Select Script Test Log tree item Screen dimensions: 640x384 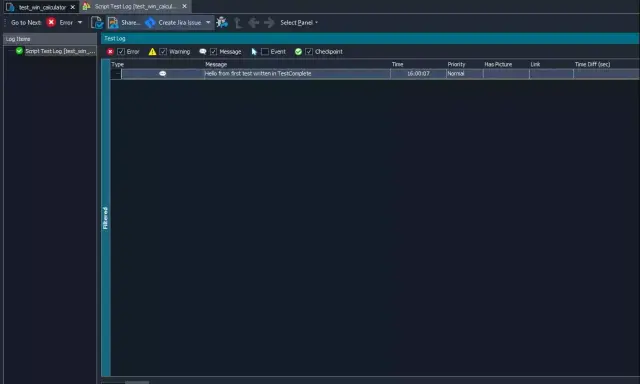(x=60, y=51)
